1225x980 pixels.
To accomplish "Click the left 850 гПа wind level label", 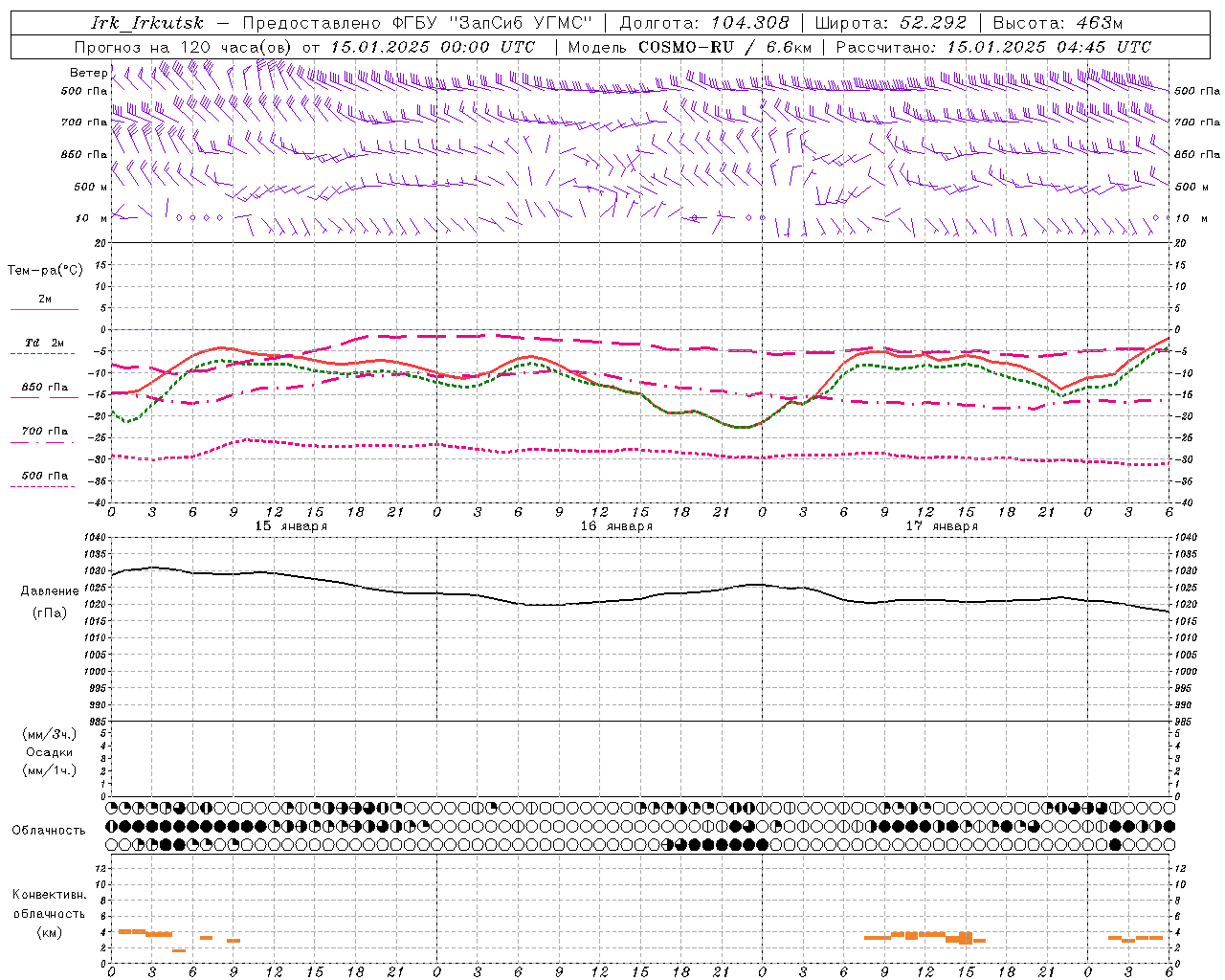I will click(x=84, y=154).
